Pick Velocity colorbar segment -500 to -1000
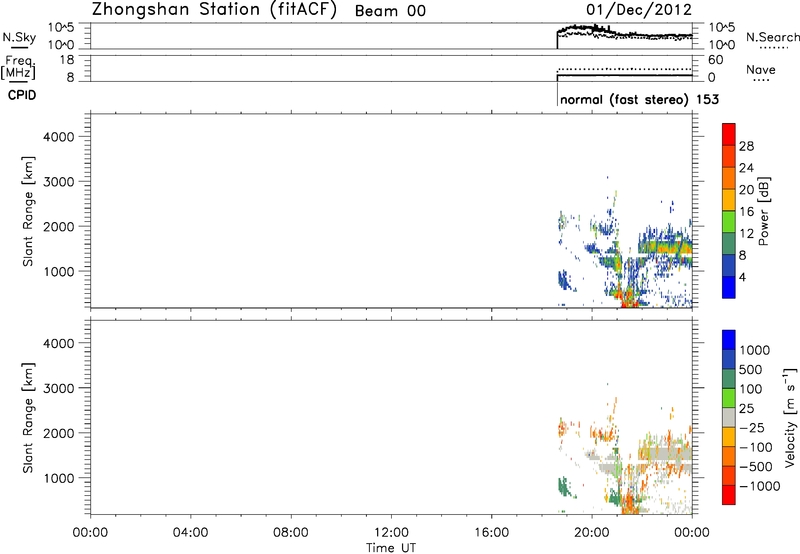The width and height of the screenshot is (800, 554). click(729, 475)
